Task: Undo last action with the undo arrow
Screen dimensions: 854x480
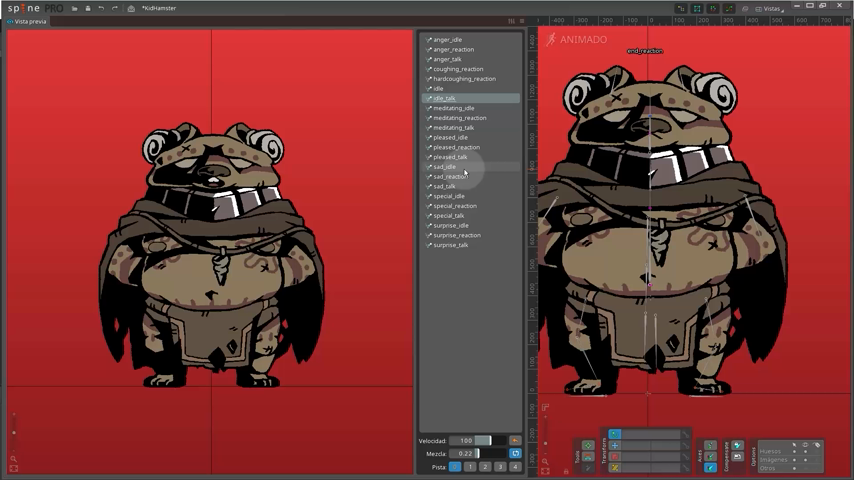Action: (x=101, y=8)
